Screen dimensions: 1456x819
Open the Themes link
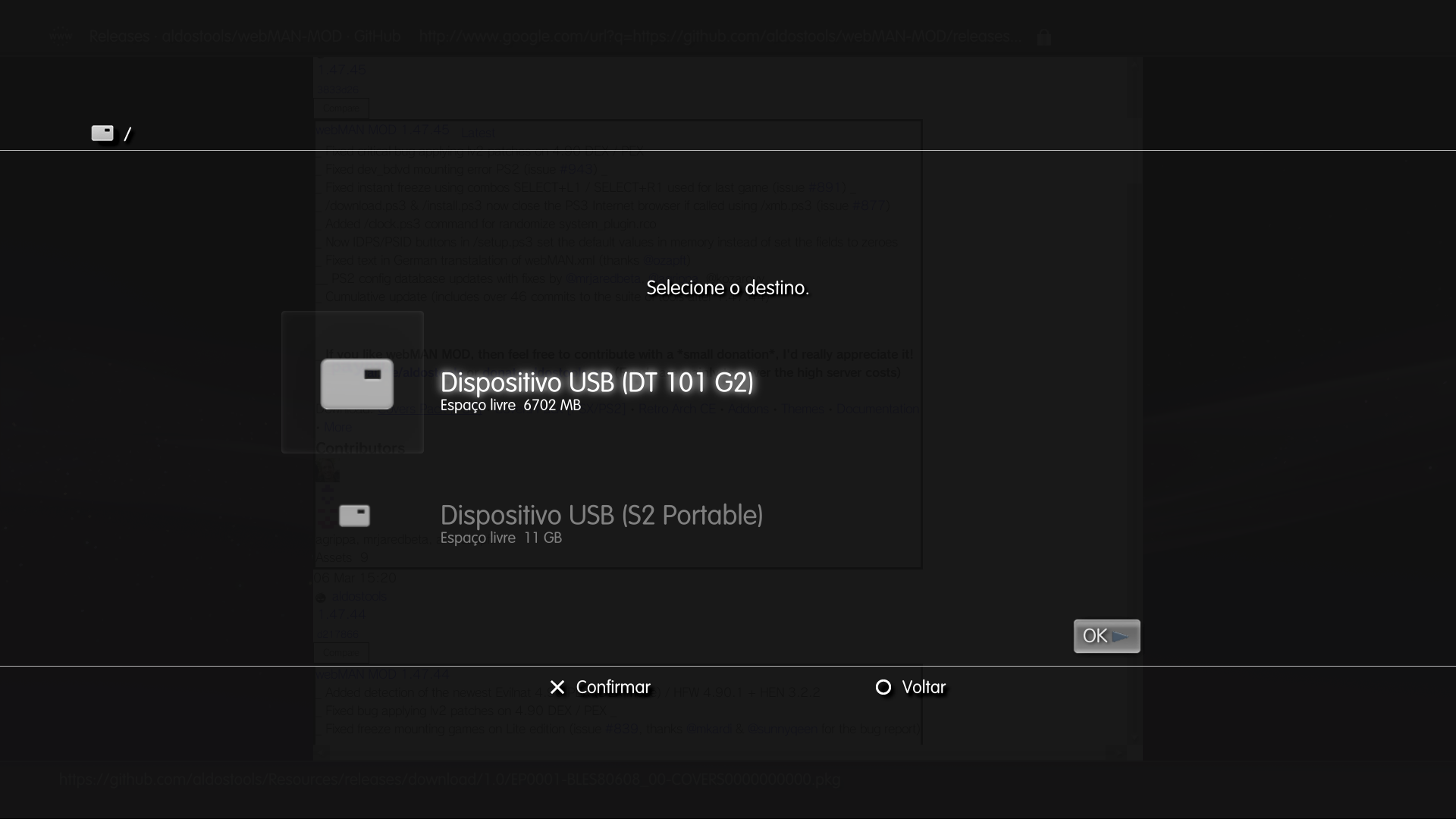[803, 409]
